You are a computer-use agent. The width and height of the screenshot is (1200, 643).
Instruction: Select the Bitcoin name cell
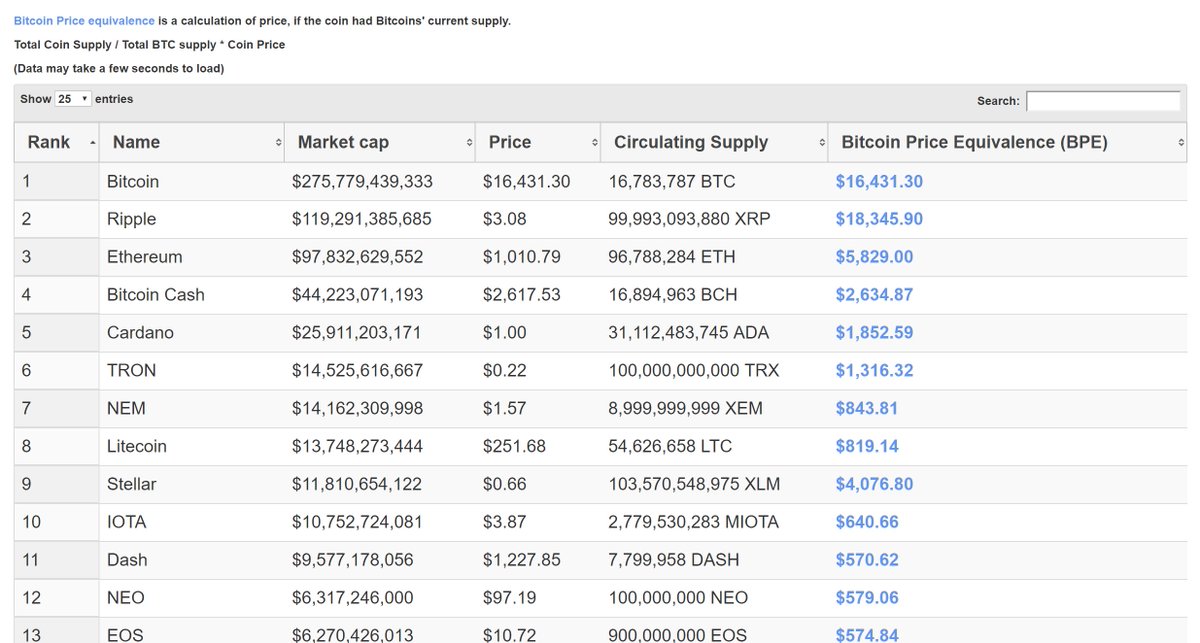(x=192, y=182)
